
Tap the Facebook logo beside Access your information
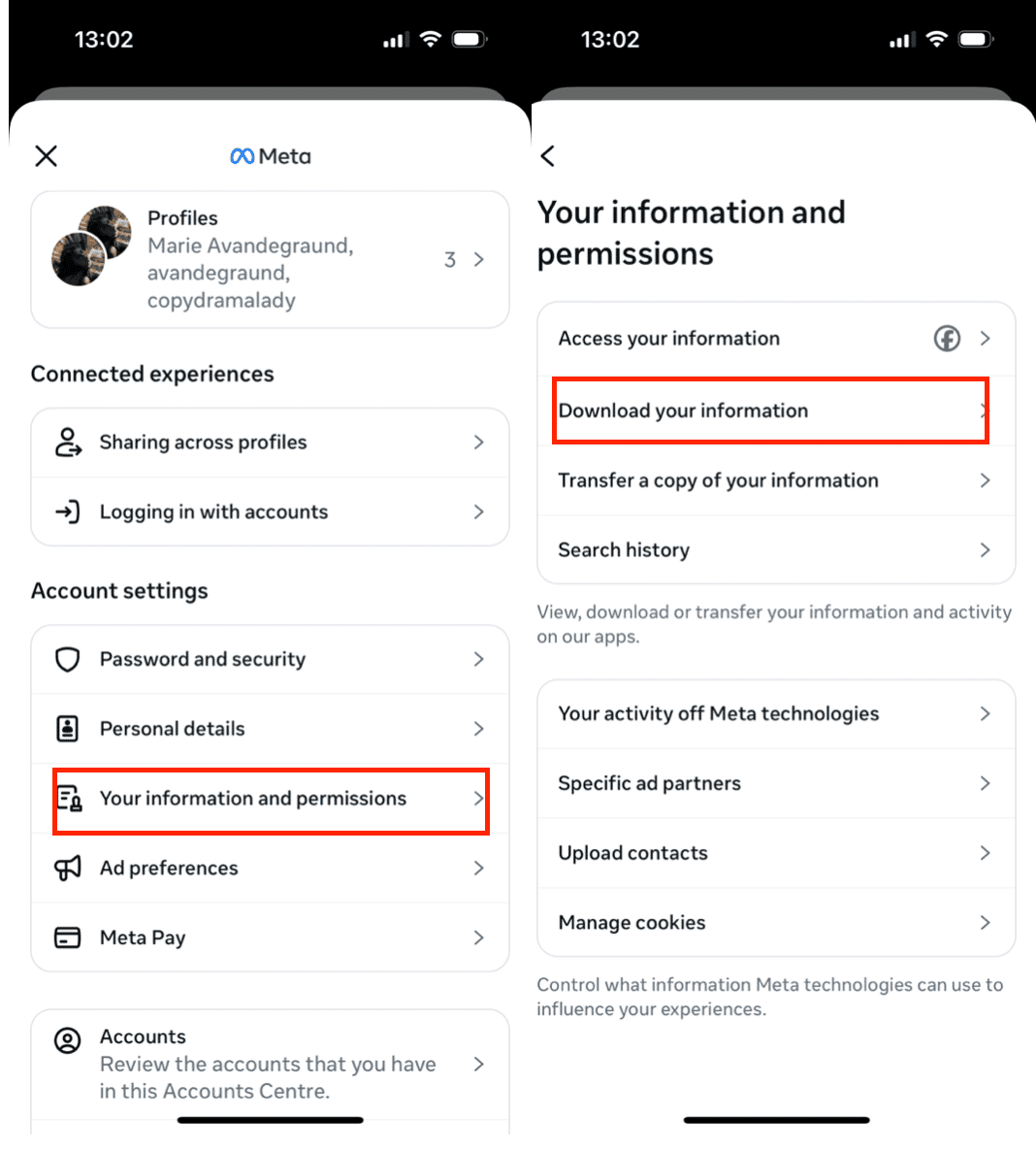click(947, 339)
